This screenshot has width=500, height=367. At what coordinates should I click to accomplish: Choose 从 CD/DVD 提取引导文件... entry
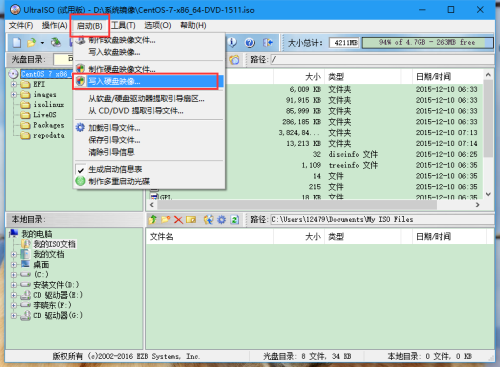(149, 111)
